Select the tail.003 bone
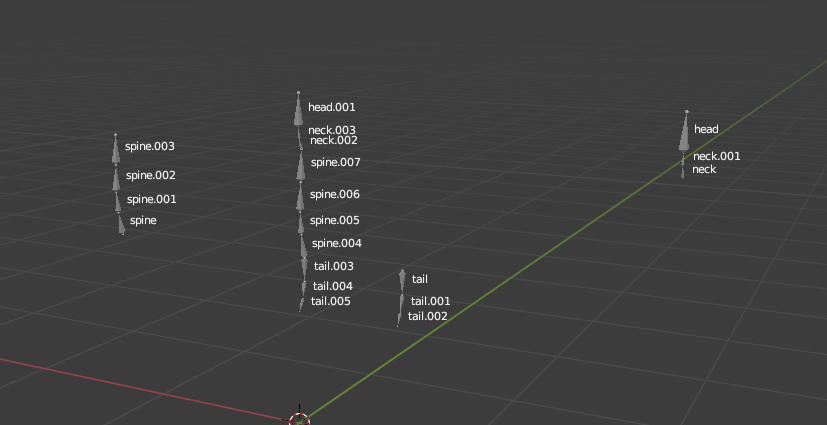The height and width of the screenshot is (425, 827). 304,268
